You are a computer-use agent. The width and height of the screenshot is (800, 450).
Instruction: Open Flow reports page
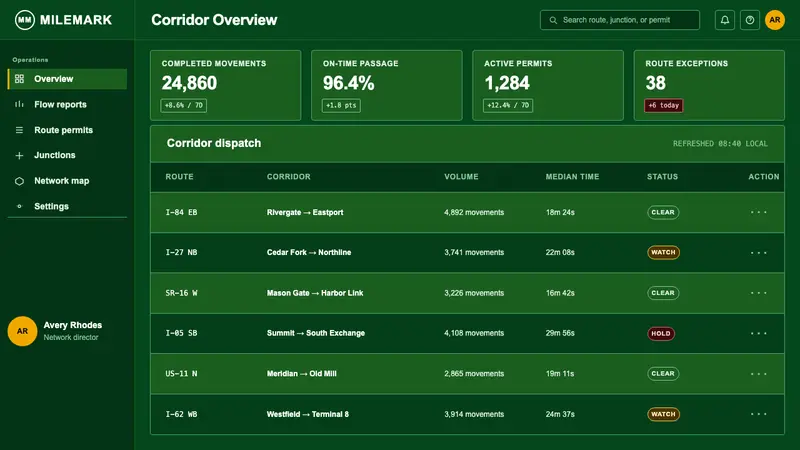point(67,105)
